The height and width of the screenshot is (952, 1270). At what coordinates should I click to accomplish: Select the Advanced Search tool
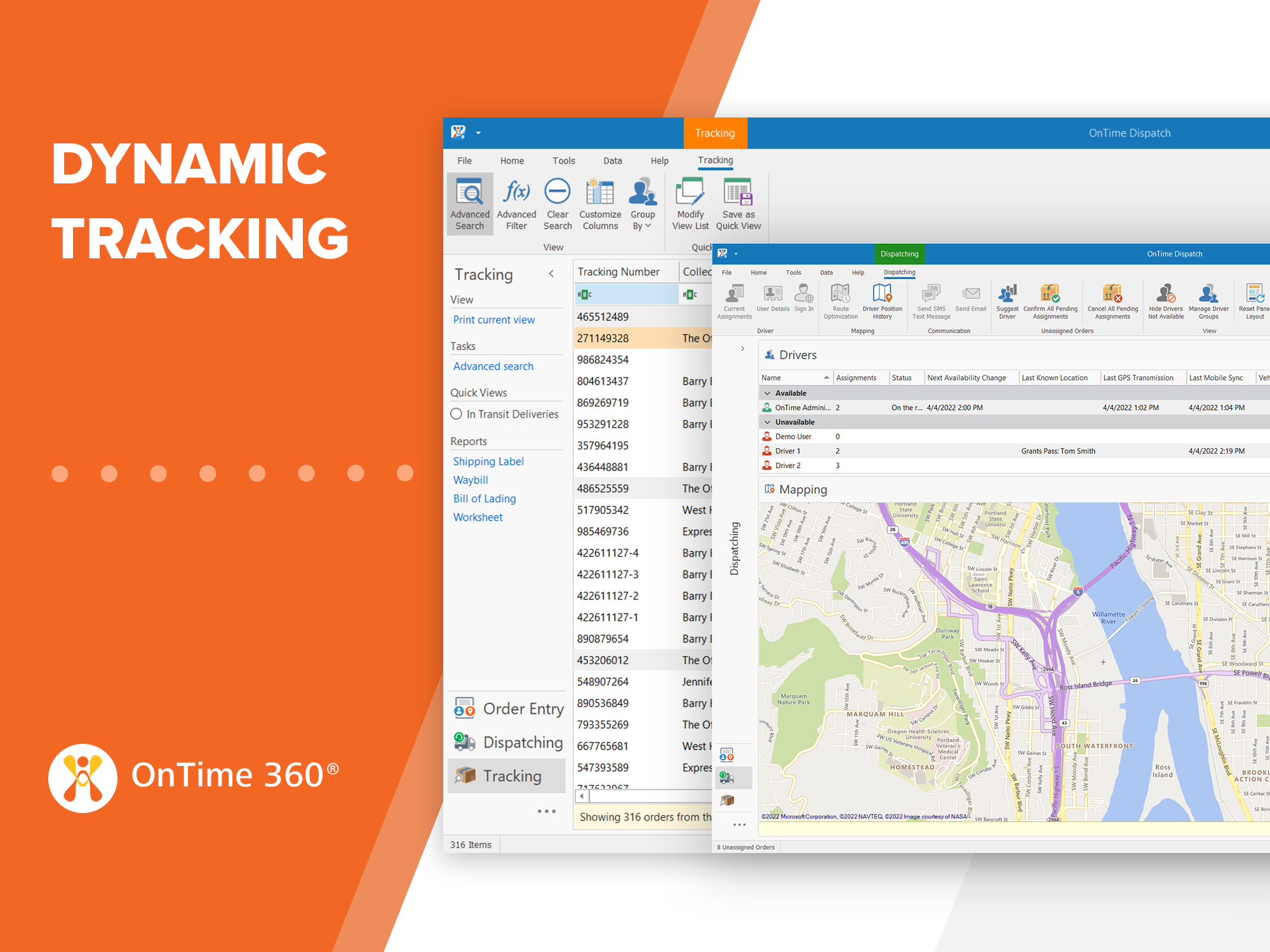click(x=470, y=203)
